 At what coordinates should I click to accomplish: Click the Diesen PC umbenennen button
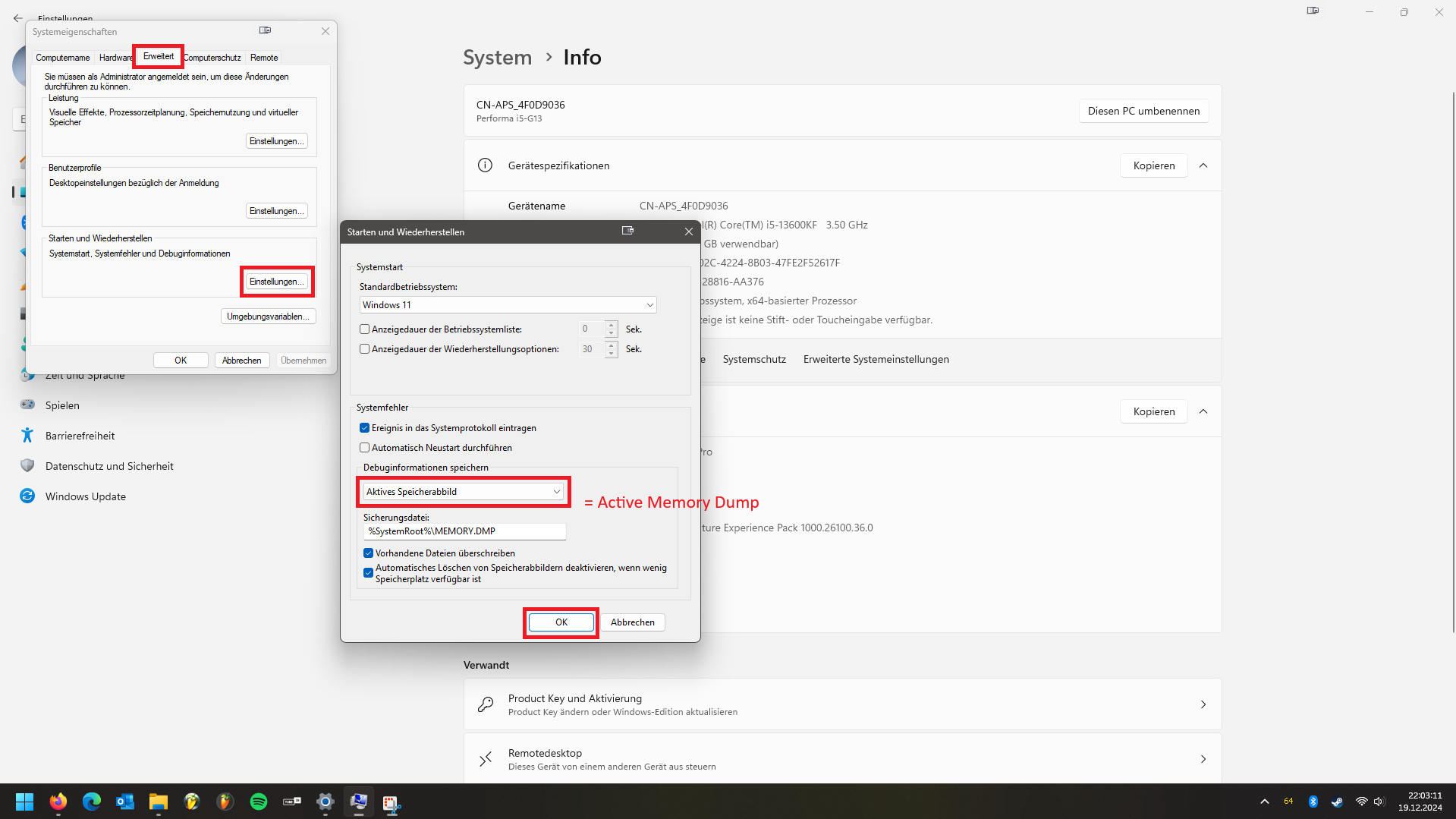(x=1143, y=111)
